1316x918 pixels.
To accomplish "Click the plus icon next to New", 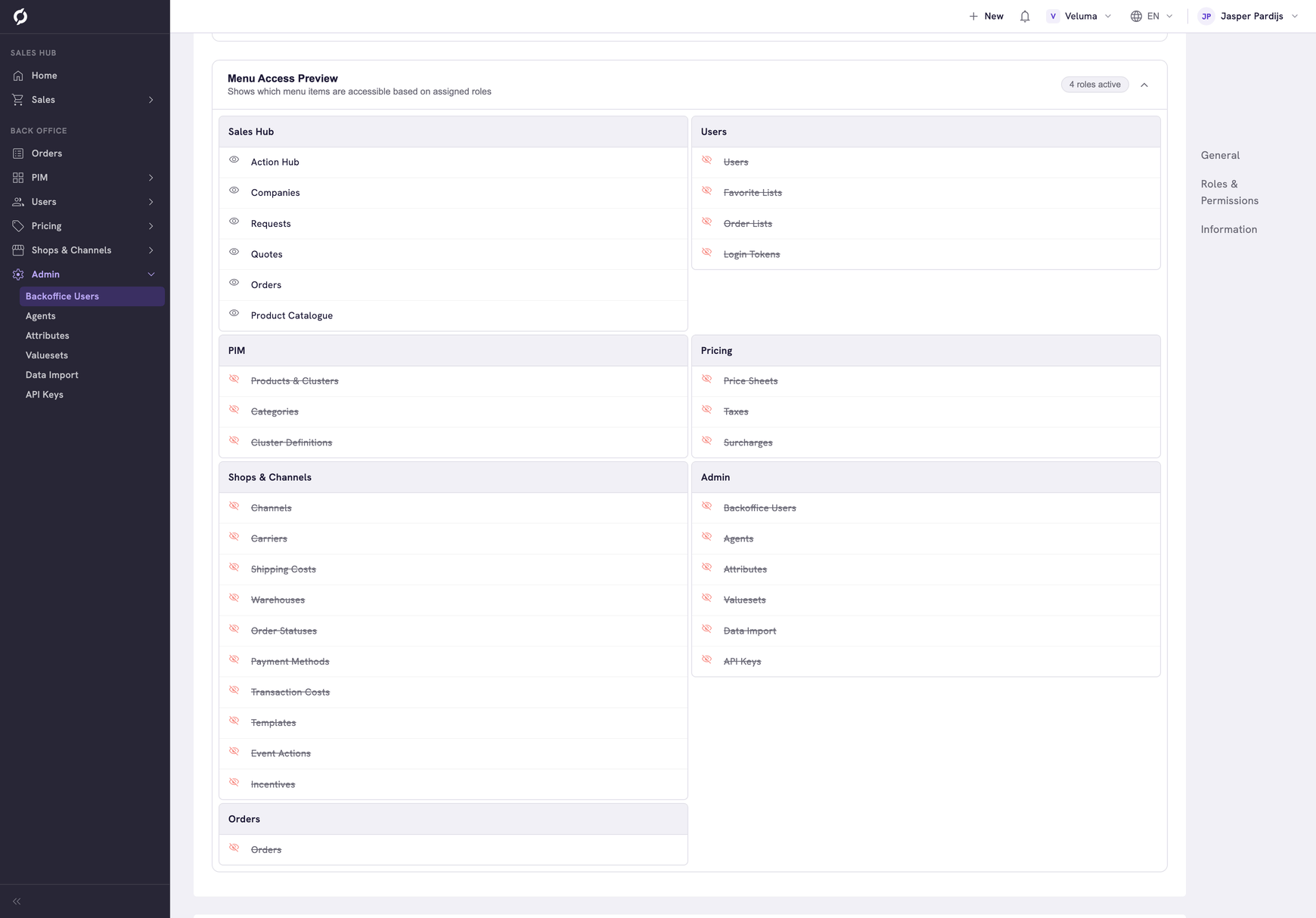I will pyautogui.click(x=973, y=16).
